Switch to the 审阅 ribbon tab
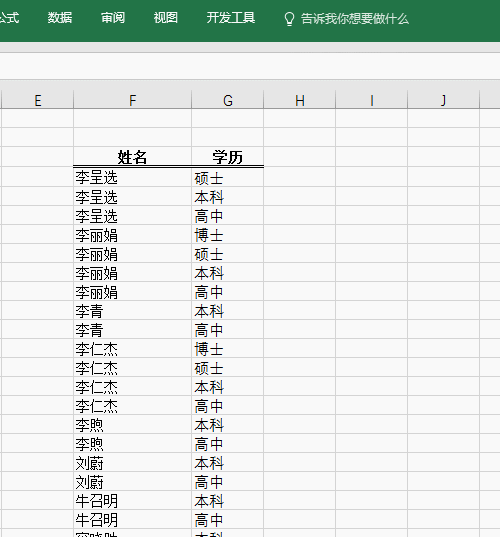 coord(113,18)
